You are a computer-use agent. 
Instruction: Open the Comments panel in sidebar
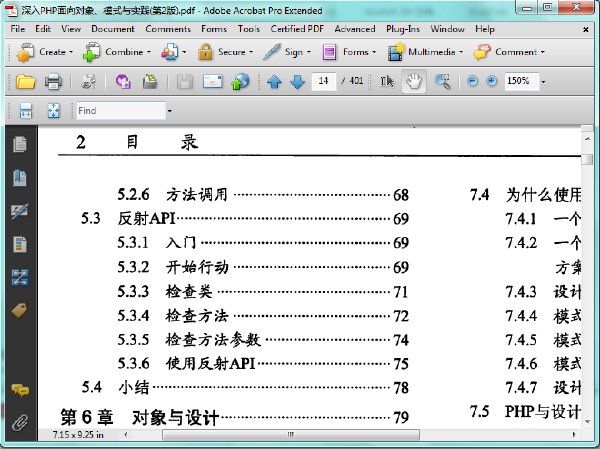point(20,390)
